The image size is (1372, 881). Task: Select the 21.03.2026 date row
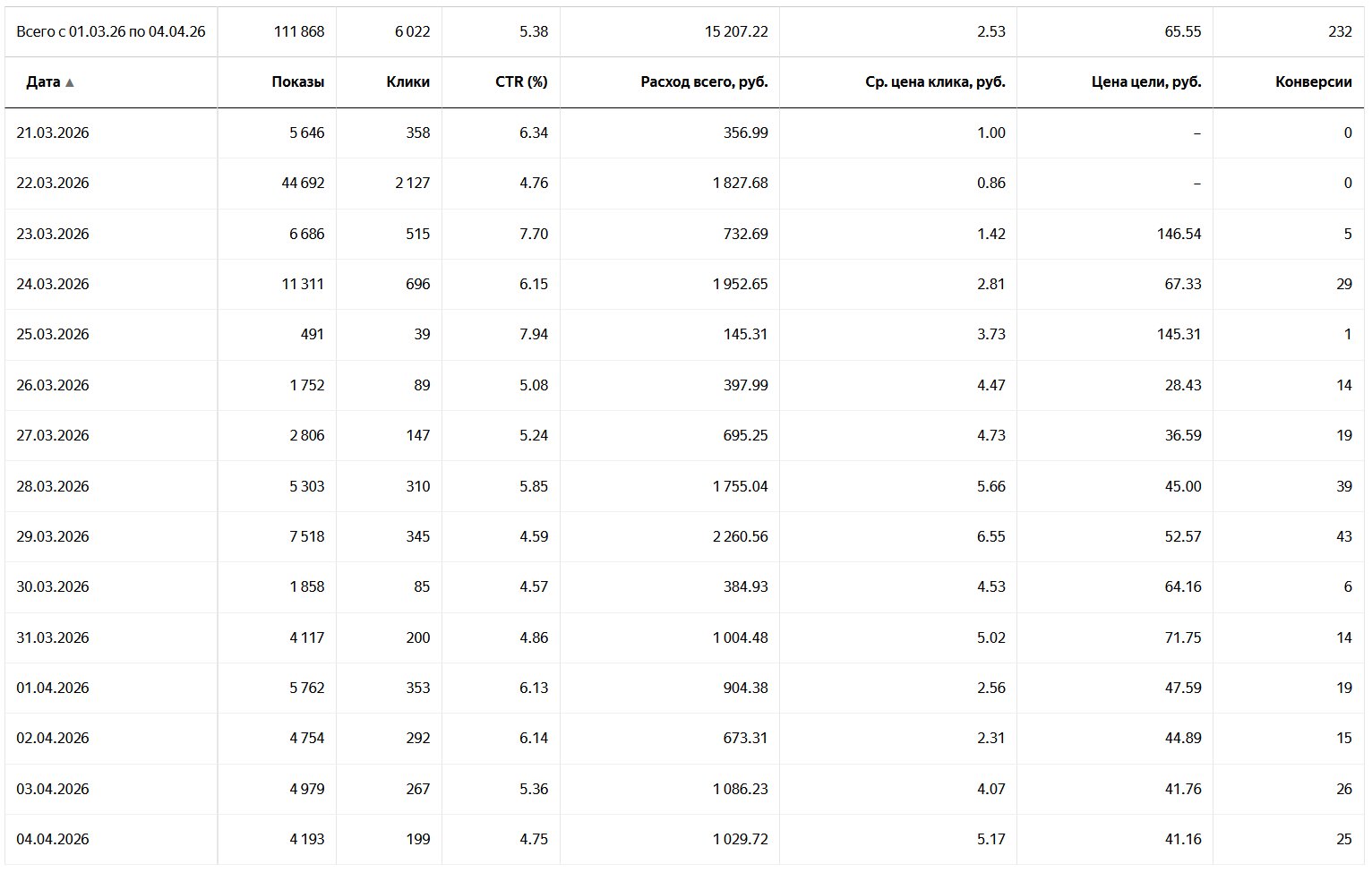point(684,133)
